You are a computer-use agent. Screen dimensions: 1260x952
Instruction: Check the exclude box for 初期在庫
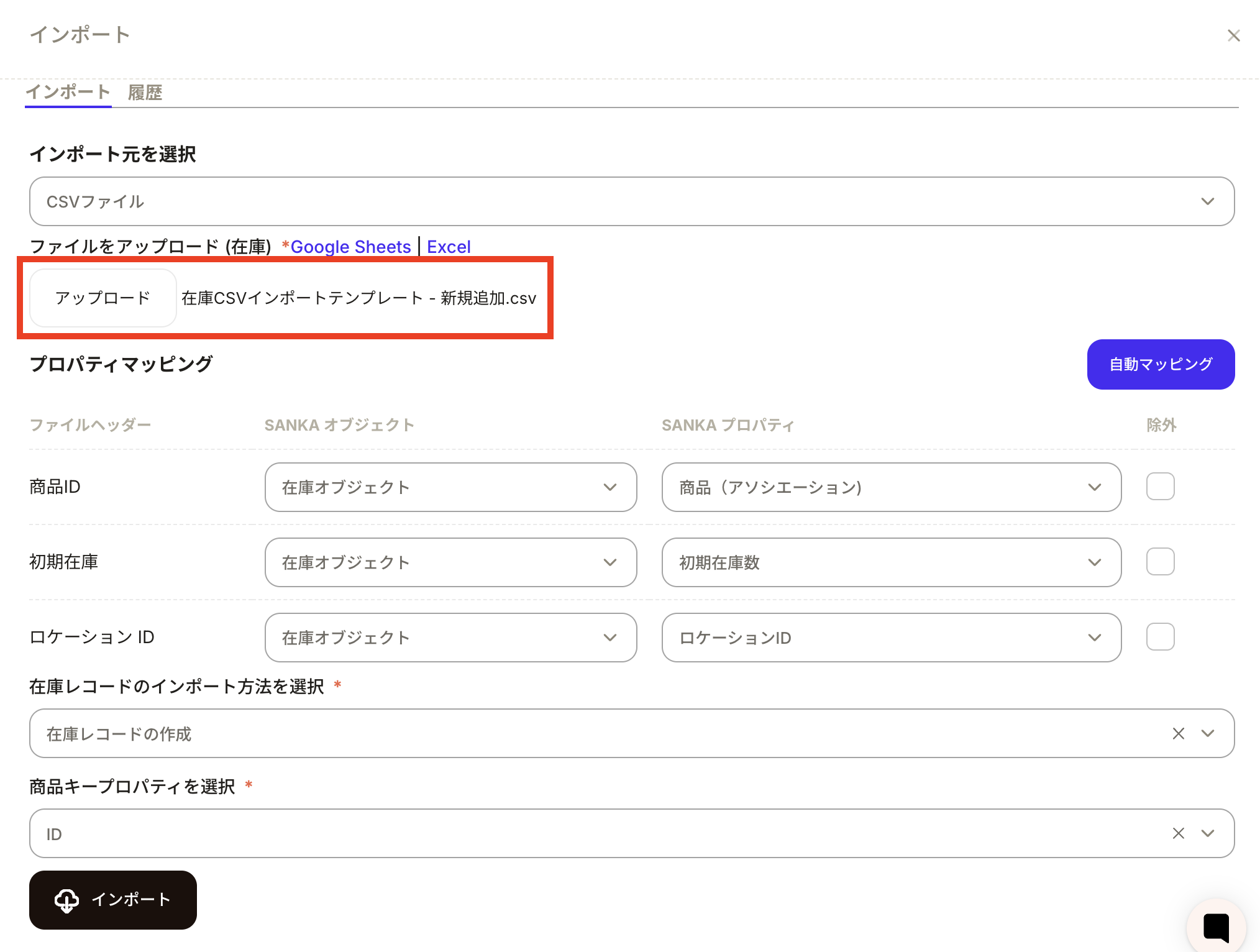tap(1160, 562)
